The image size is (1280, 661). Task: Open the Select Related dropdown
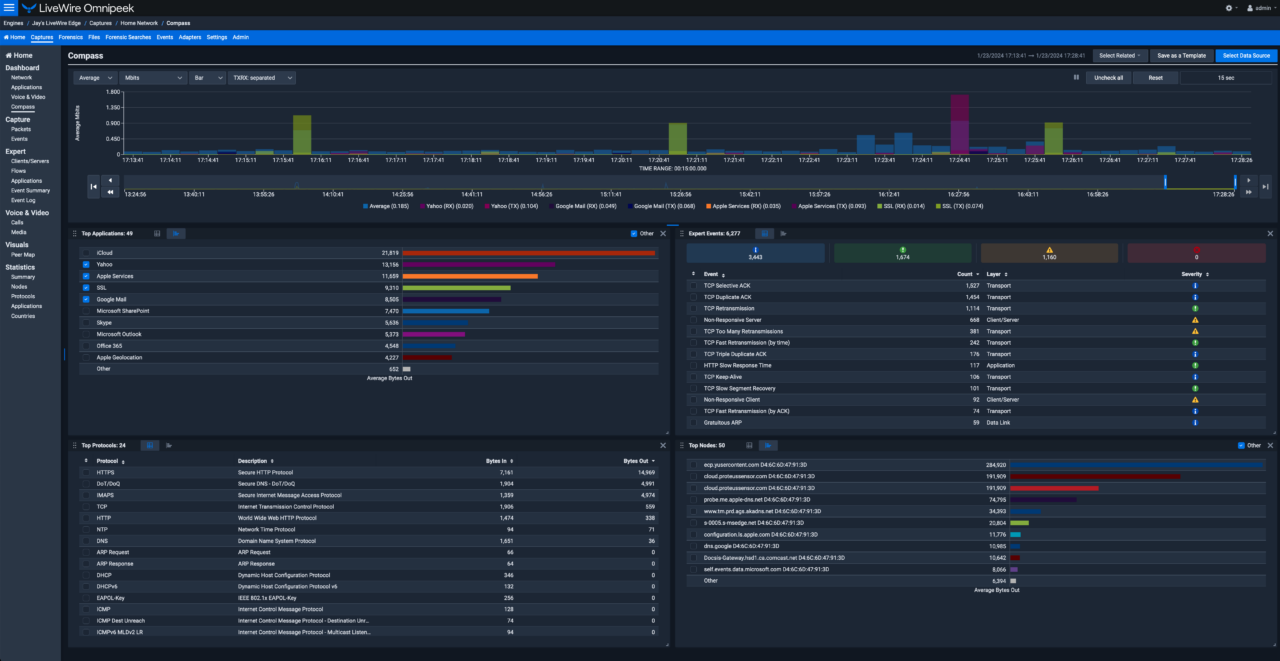[1119, 56]
